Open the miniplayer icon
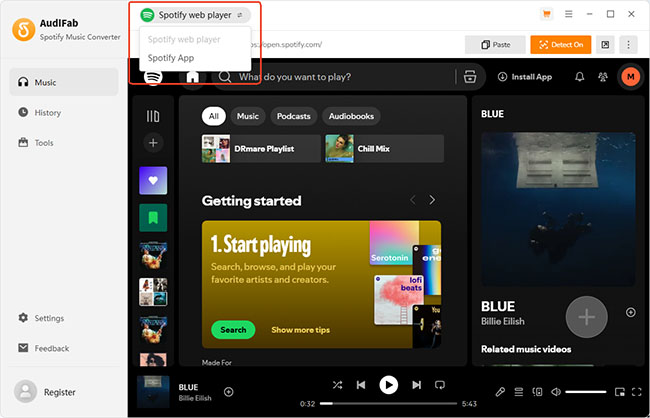Viewport: 650px width, 418px height. pos(619,392)
